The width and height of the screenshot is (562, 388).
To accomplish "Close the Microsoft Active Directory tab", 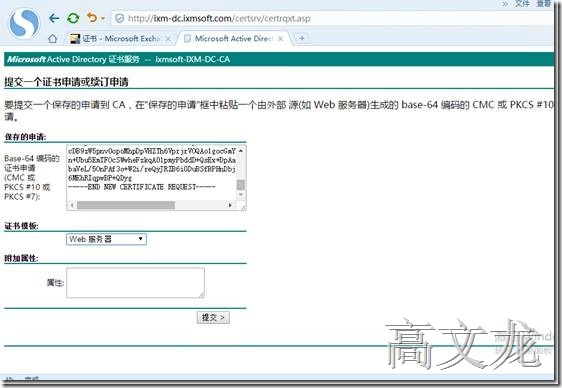I will [281, 39].
